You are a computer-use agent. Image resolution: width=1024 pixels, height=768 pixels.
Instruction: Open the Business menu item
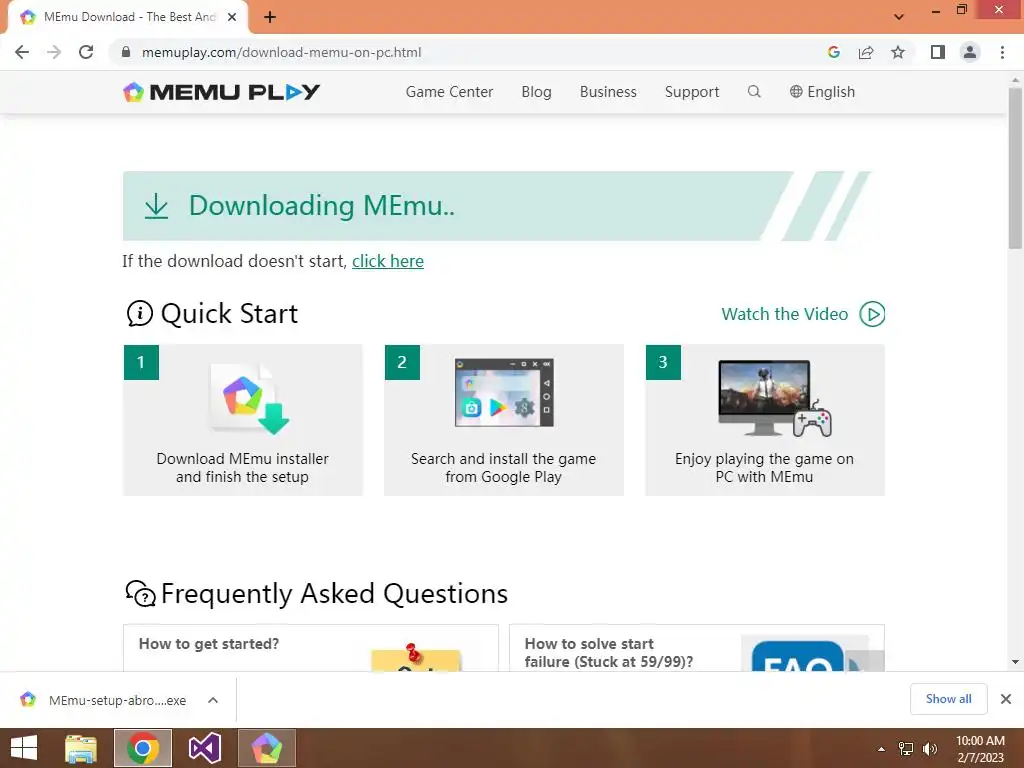(608, 92)
